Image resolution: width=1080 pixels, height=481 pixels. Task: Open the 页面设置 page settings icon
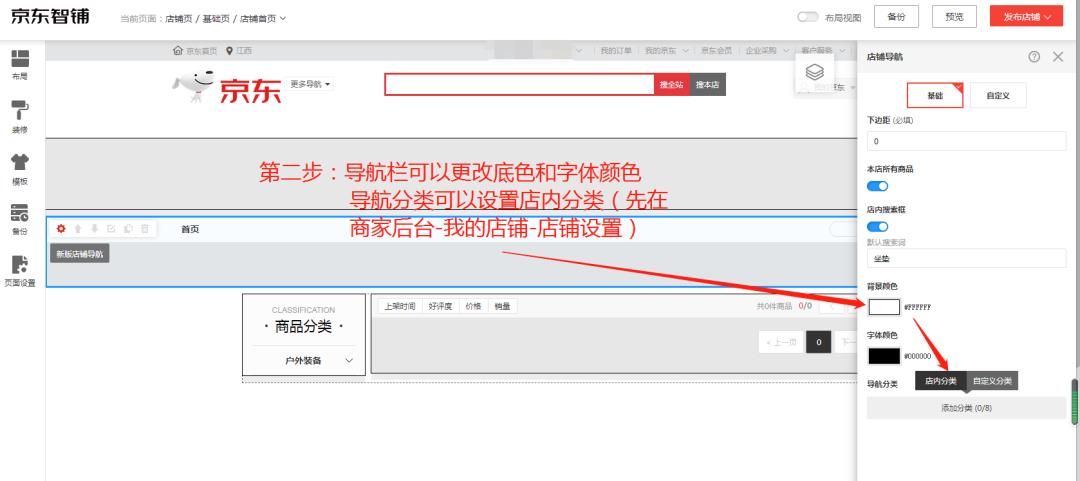(x=20, y=271)
